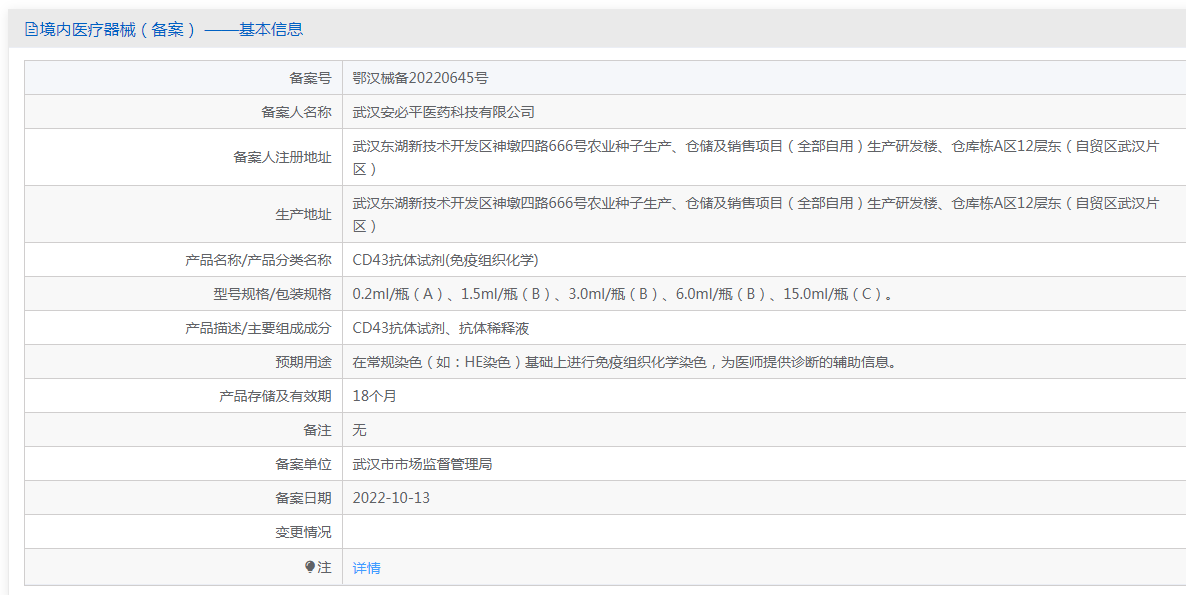Select the value 武汉市市场监督管理局
Viewport: 1186px width, 595px height.
(423, 464)
